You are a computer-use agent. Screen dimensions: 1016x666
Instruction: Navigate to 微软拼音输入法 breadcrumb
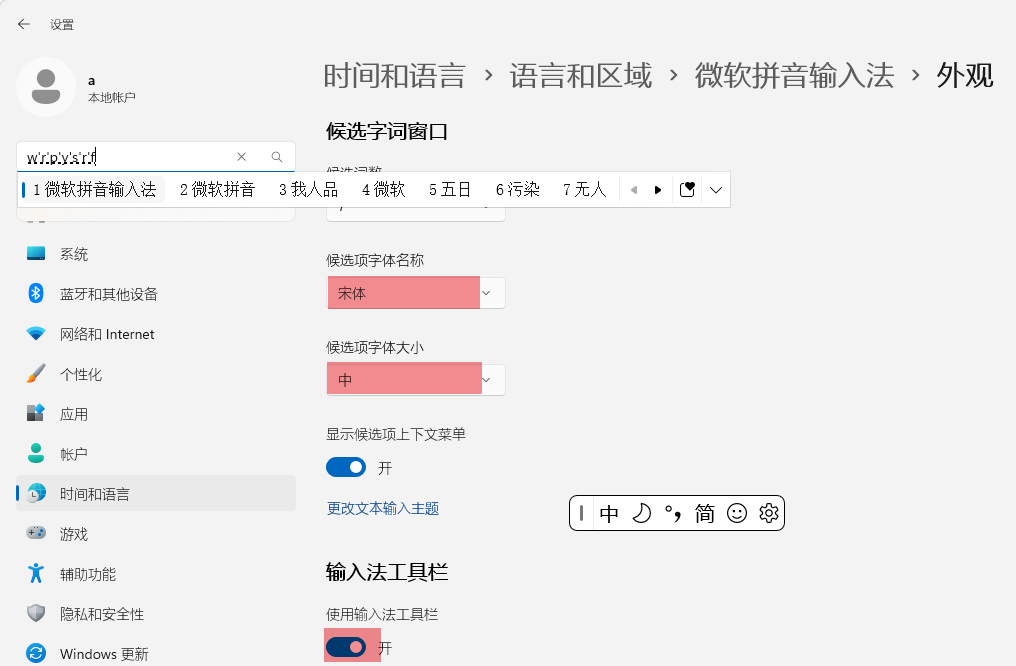[794, 76]
